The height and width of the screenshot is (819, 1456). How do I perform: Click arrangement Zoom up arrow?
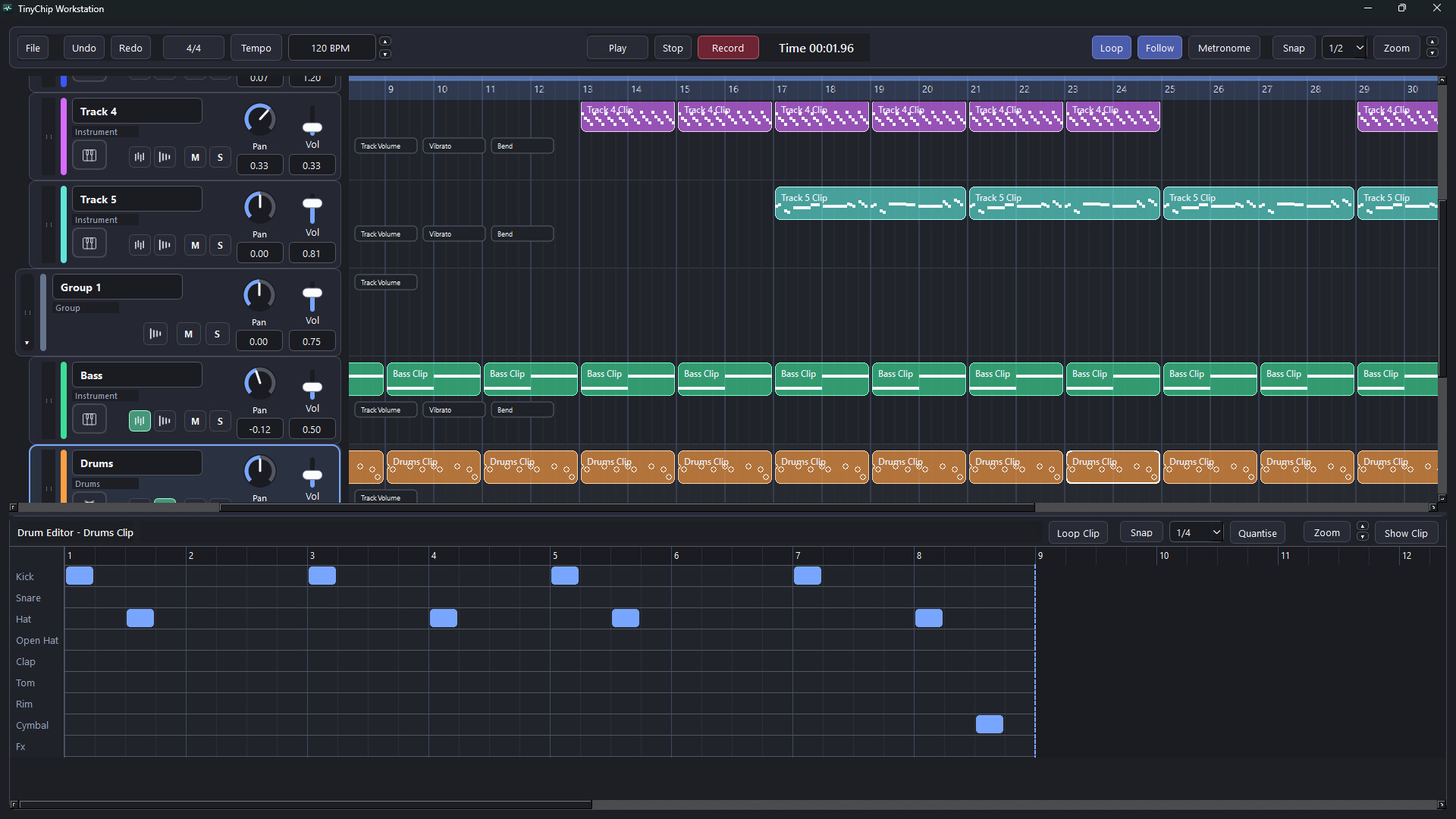pos(1432,42)
